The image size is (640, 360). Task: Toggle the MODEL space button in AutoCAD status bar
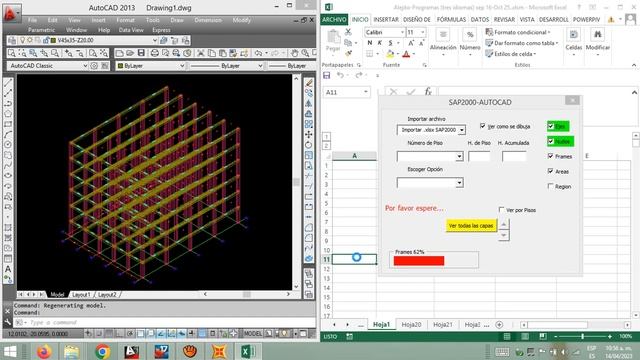point(253,333)
